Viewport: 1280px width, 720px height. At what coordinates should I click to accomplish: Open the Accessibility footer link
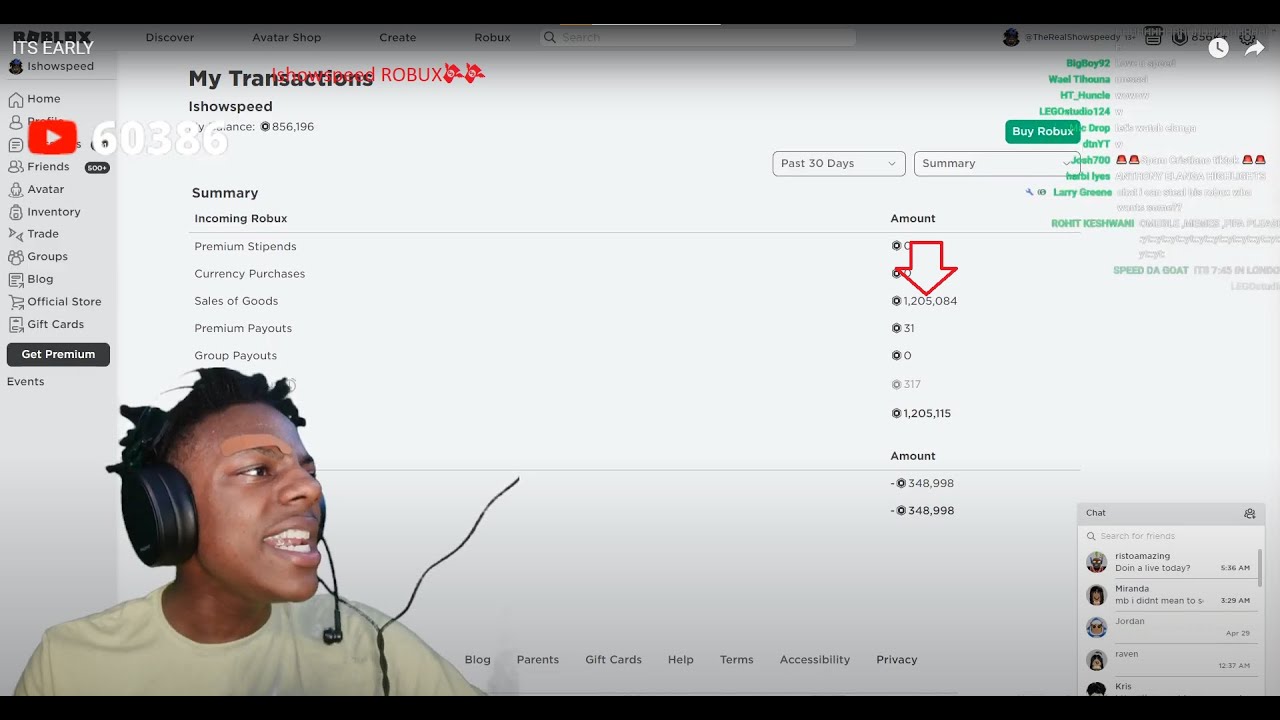point(815,659)
